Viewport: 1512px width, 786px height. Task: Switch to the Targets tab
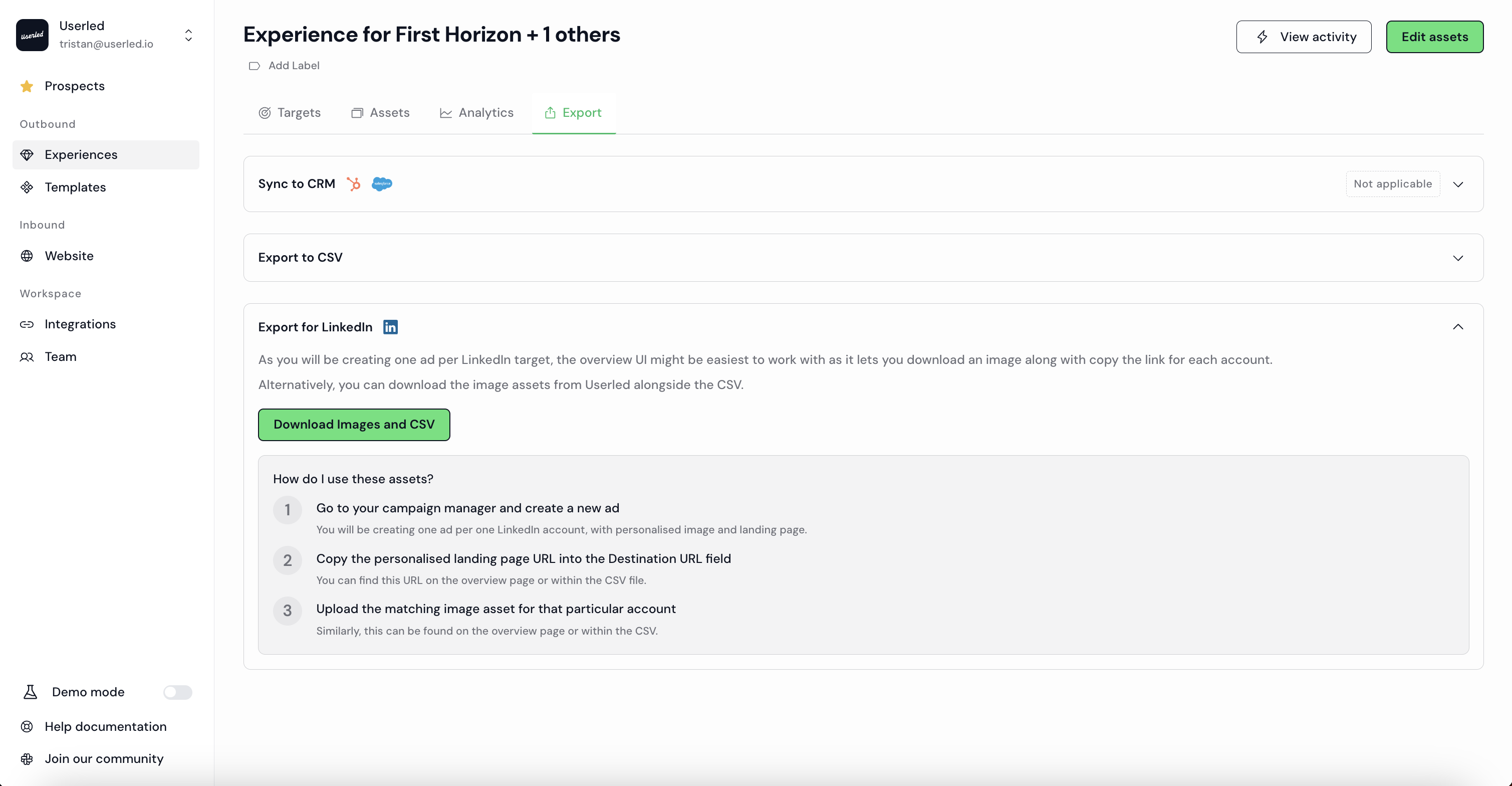290,113
